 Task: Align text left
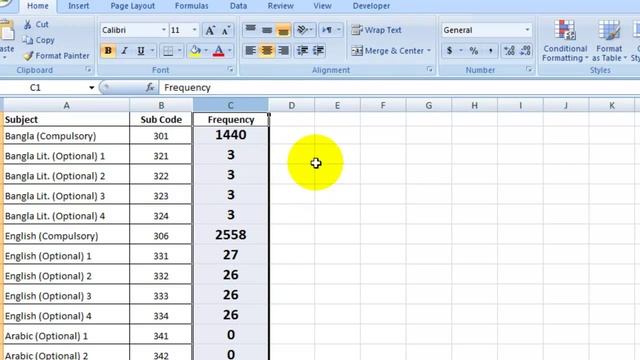[x=251, y=51]
